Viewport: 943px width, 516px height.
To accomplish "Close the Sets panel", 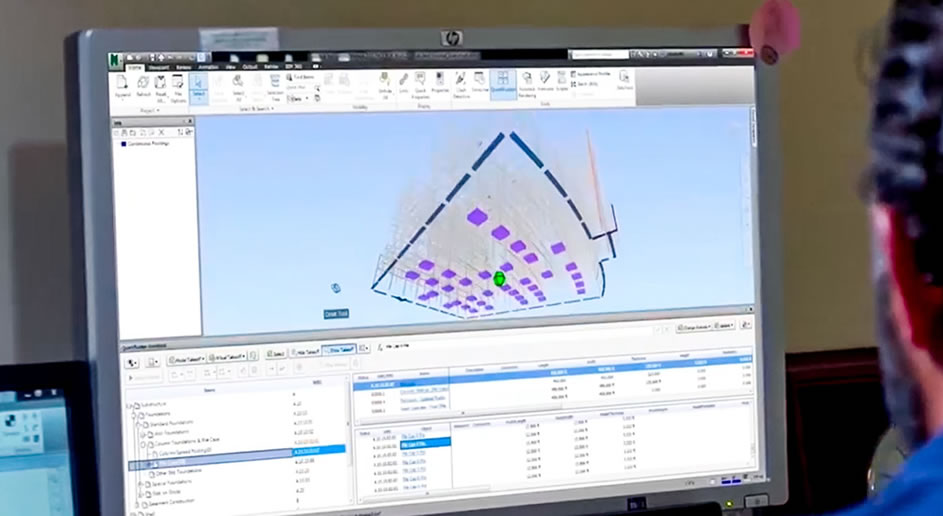I will click(x=190, y=121).
